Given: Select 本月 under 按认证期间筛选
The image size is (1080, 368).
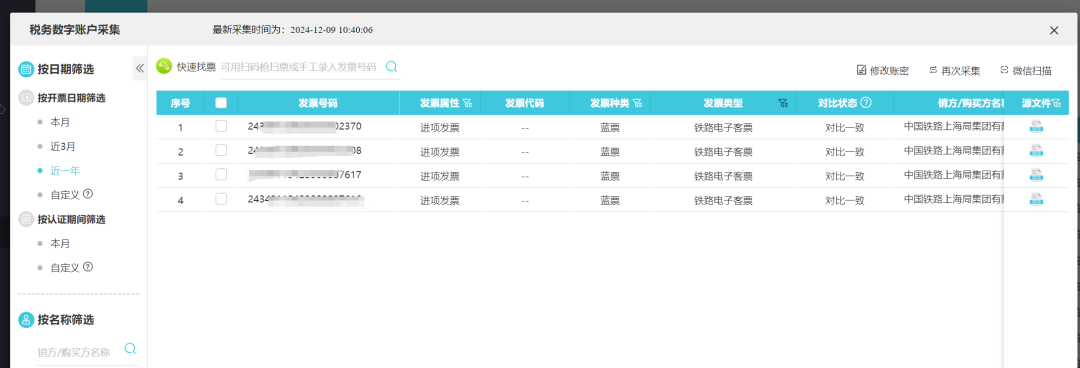Looking at the screenshot, I should coord(60,243).
